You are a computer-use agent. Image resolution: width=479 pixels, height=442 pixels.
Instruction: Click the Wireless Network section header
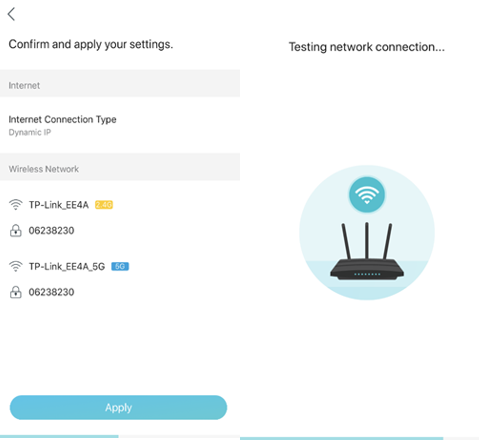(120, 167)
